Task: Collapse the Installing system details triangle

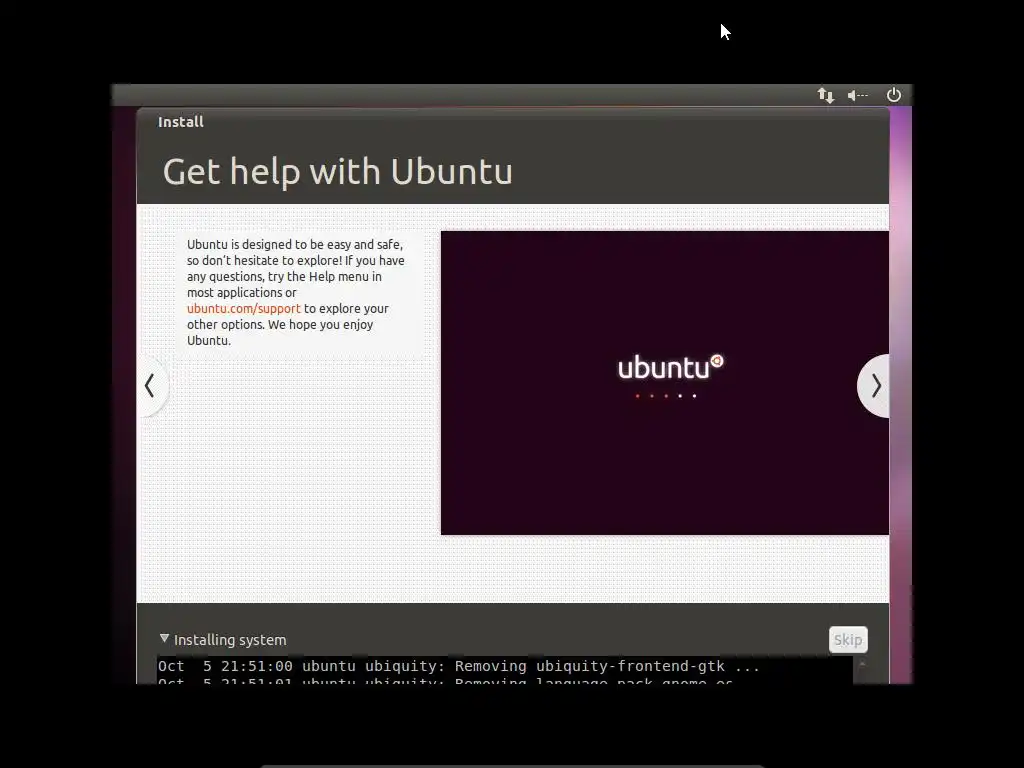Action: (x=164, y=639)
